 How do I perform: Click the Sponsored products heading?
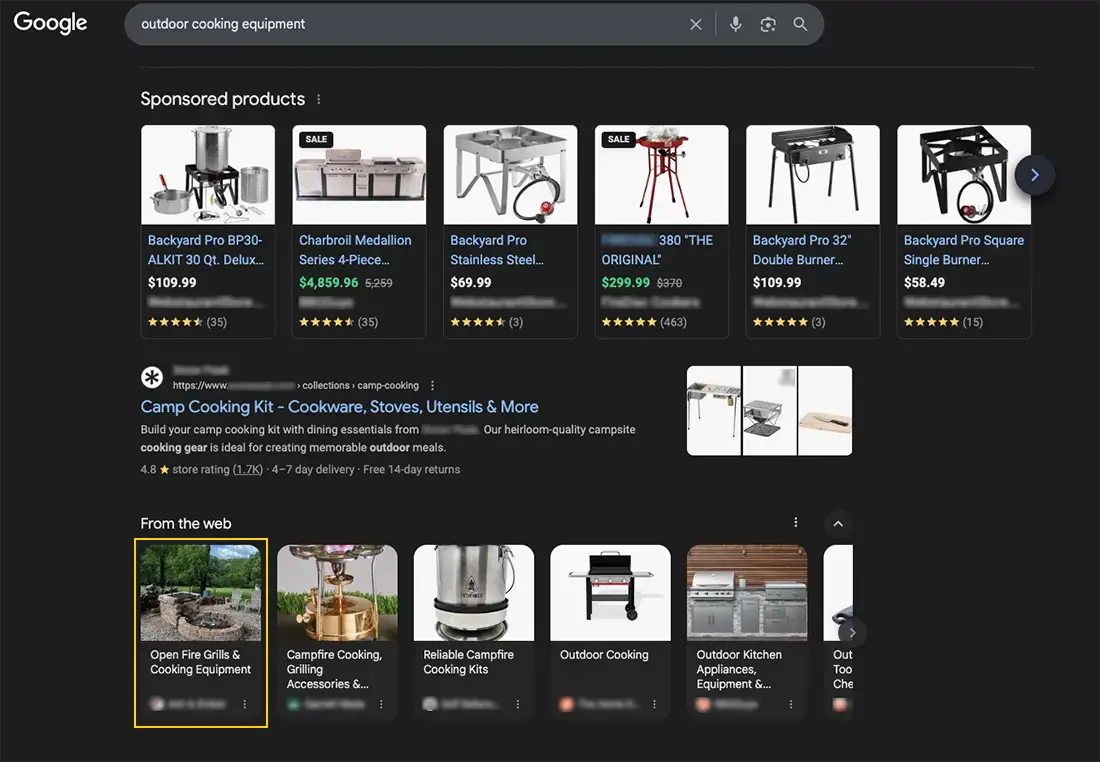[x=222, y=99]
